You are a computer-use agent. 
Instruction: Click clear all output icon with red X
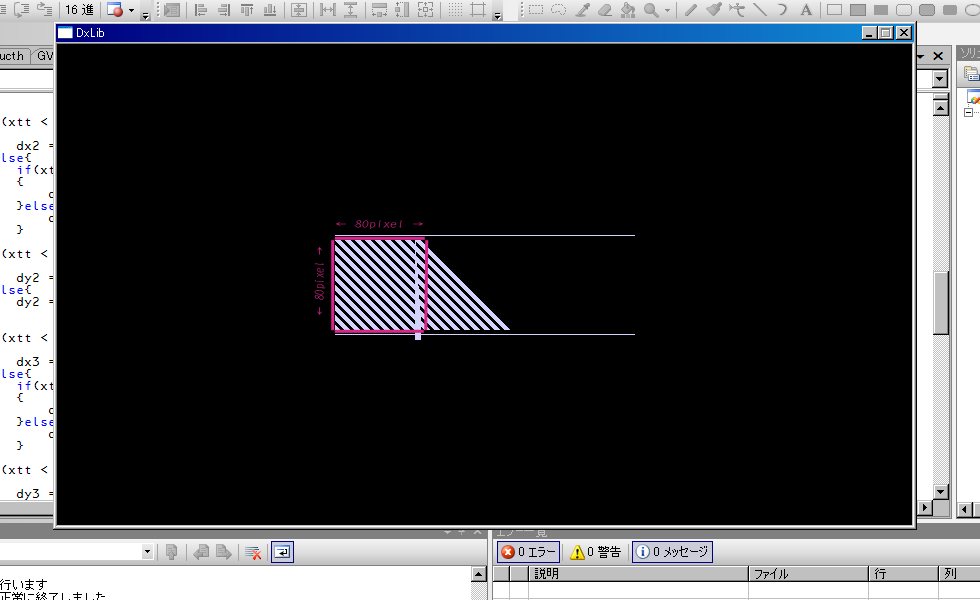[x=252, y=552]
